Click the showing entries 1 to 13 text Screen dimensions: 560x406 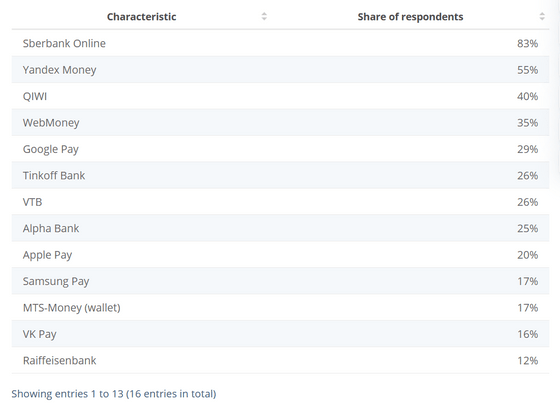pos(114,394)
